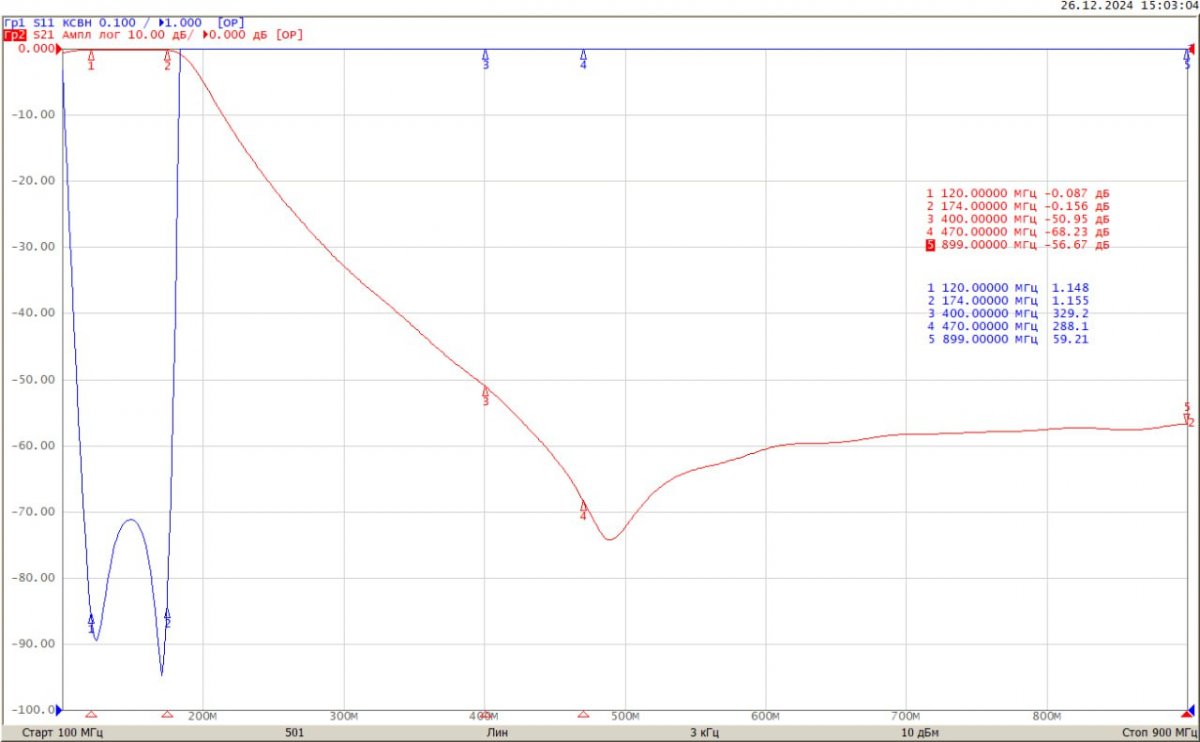Image resolution: width=1200 pixels, height=742 pixels.
Task: Pick red marker 3 near -50 dB
Action: 486,395
